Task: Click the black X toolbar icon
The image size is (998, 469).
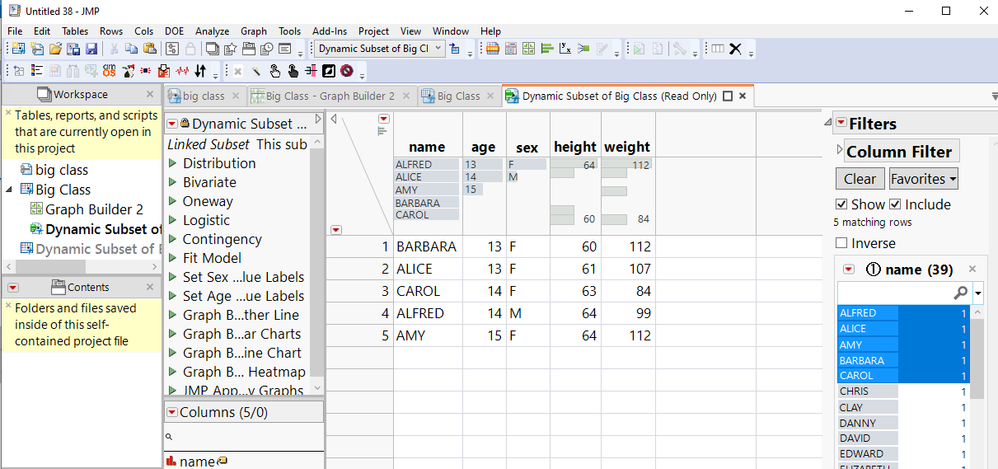Action: [735, 49]
